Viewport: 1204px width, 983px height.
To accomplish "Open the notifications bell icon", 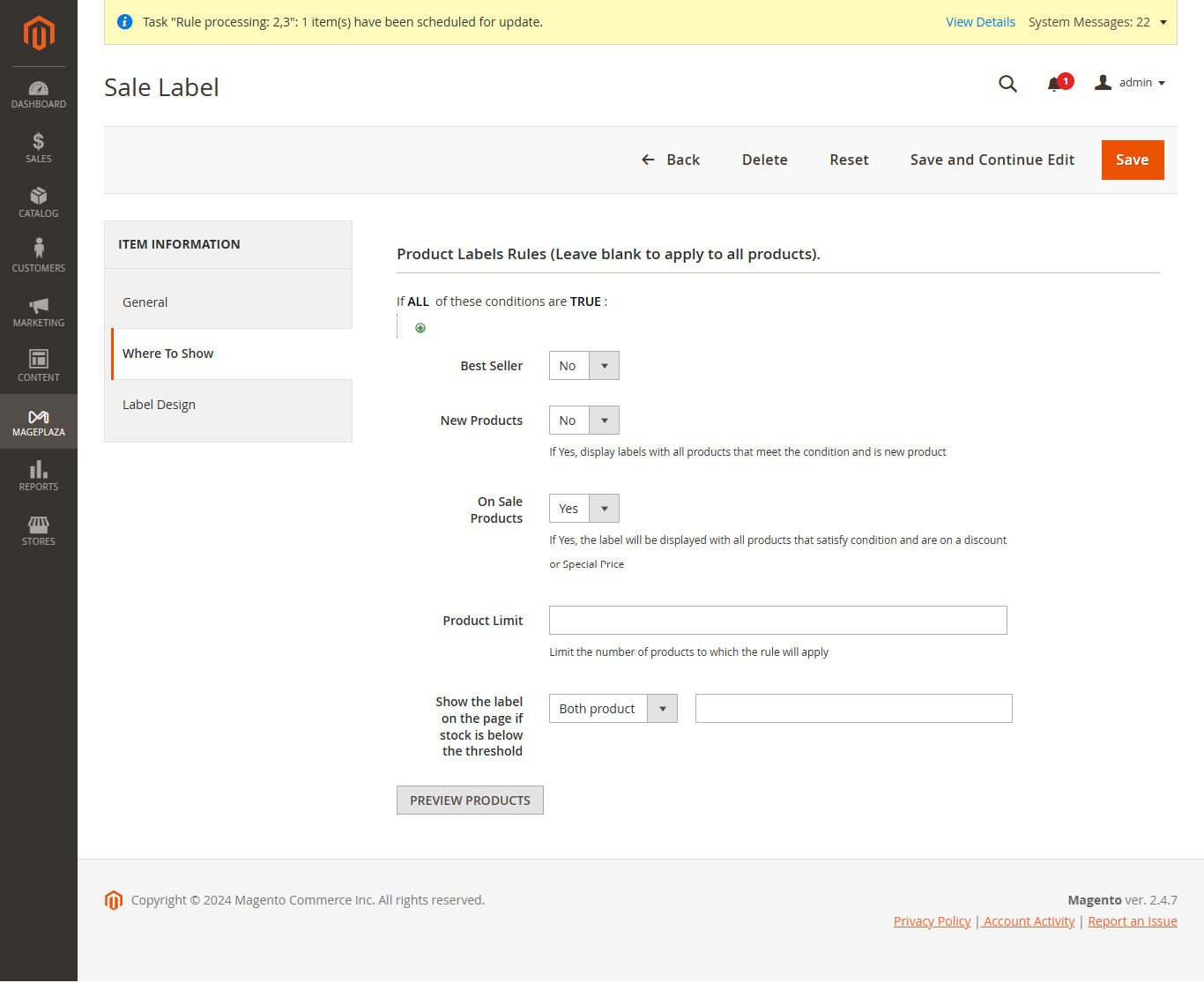I will point(1054,84).
